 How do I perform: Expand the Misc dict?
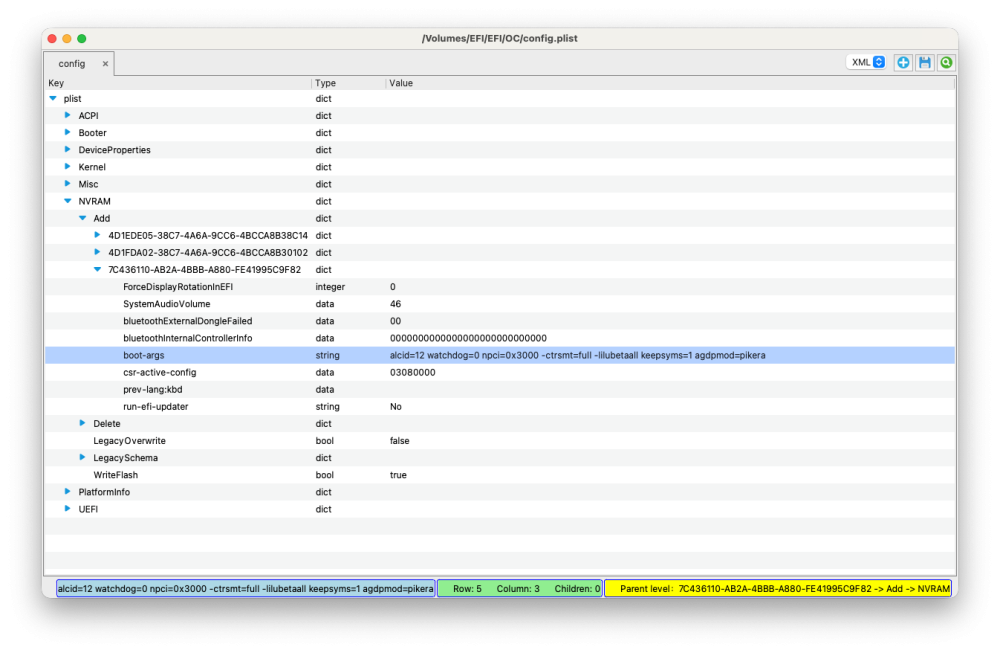click(x=68, y=184)
